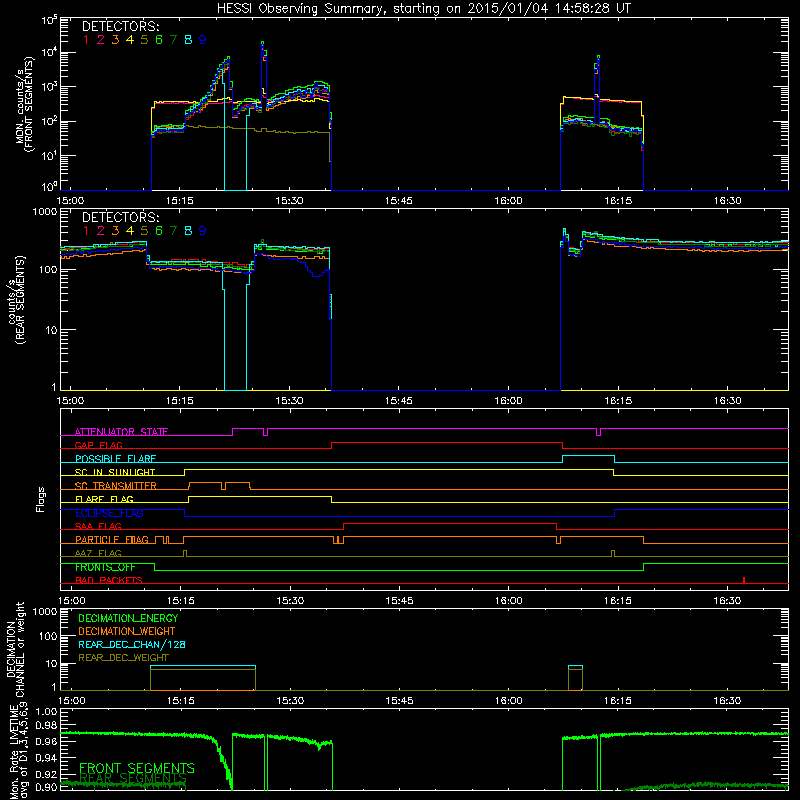The image size is (800, 800).
Task: Click the GAP_FLAG label
Action: (98, 445)
